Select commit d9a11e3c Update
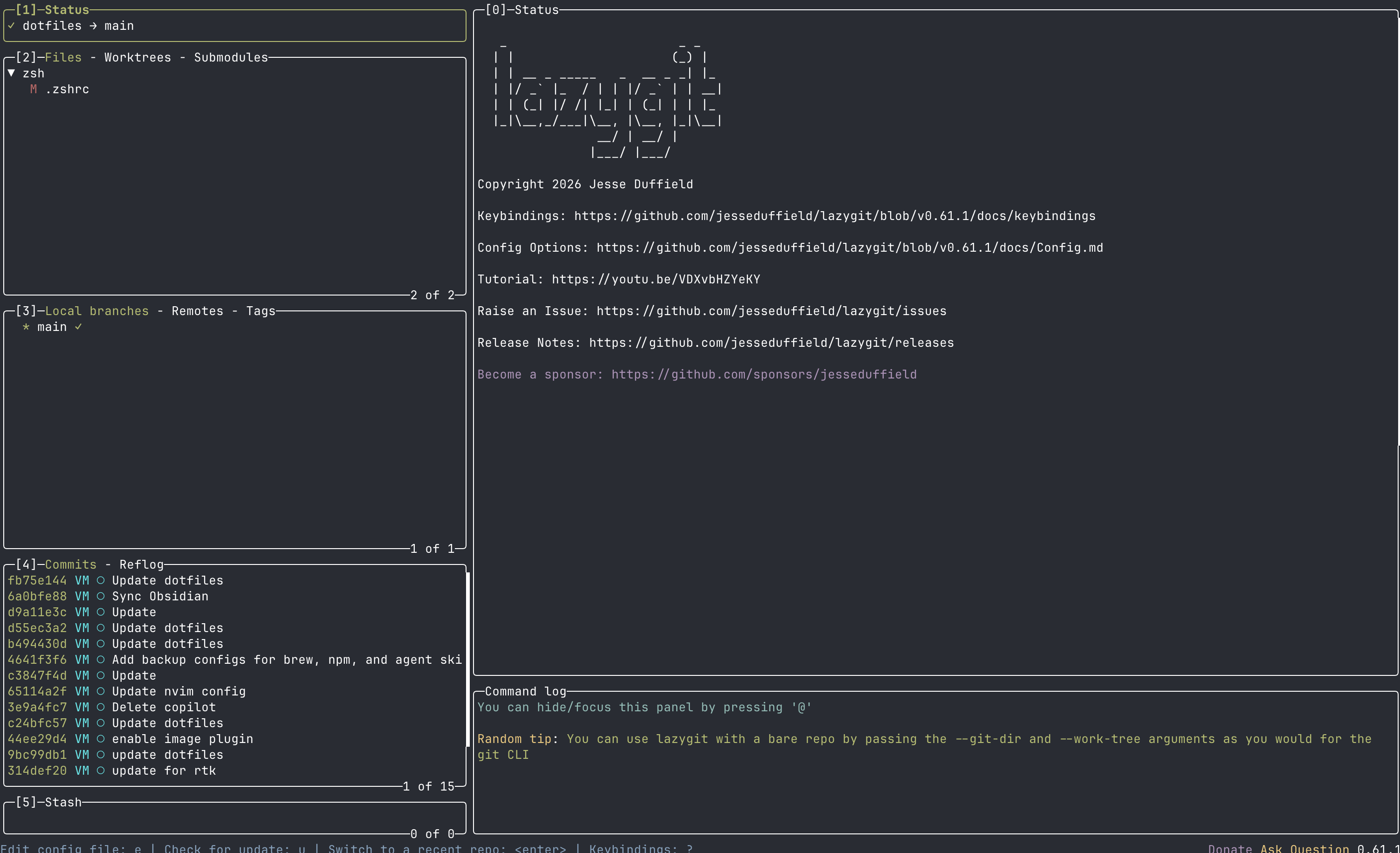This screenshot has width=1400, height=853. (235, 612)
